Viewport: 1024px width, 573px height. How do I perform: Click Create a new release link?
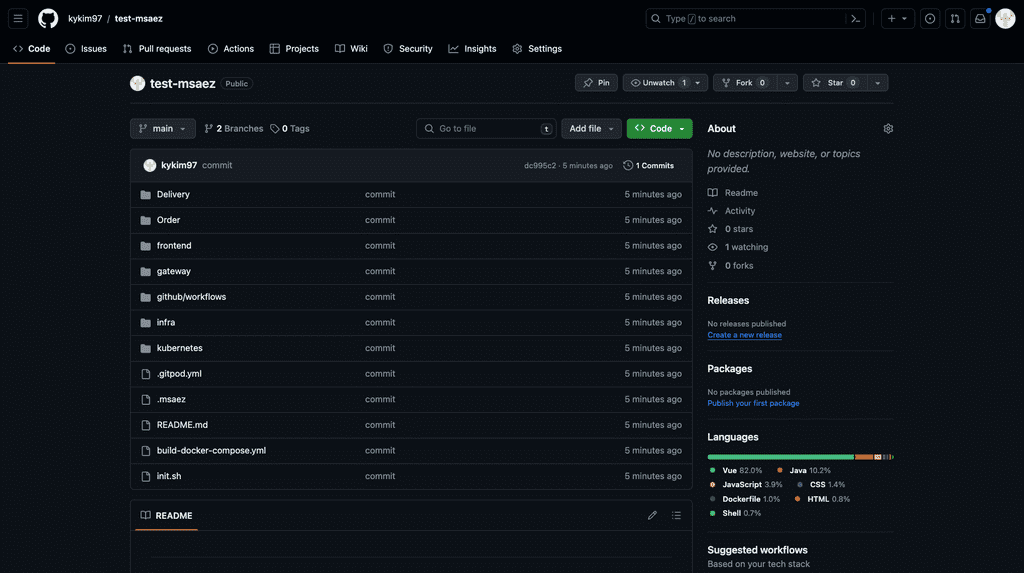(744, 335)
